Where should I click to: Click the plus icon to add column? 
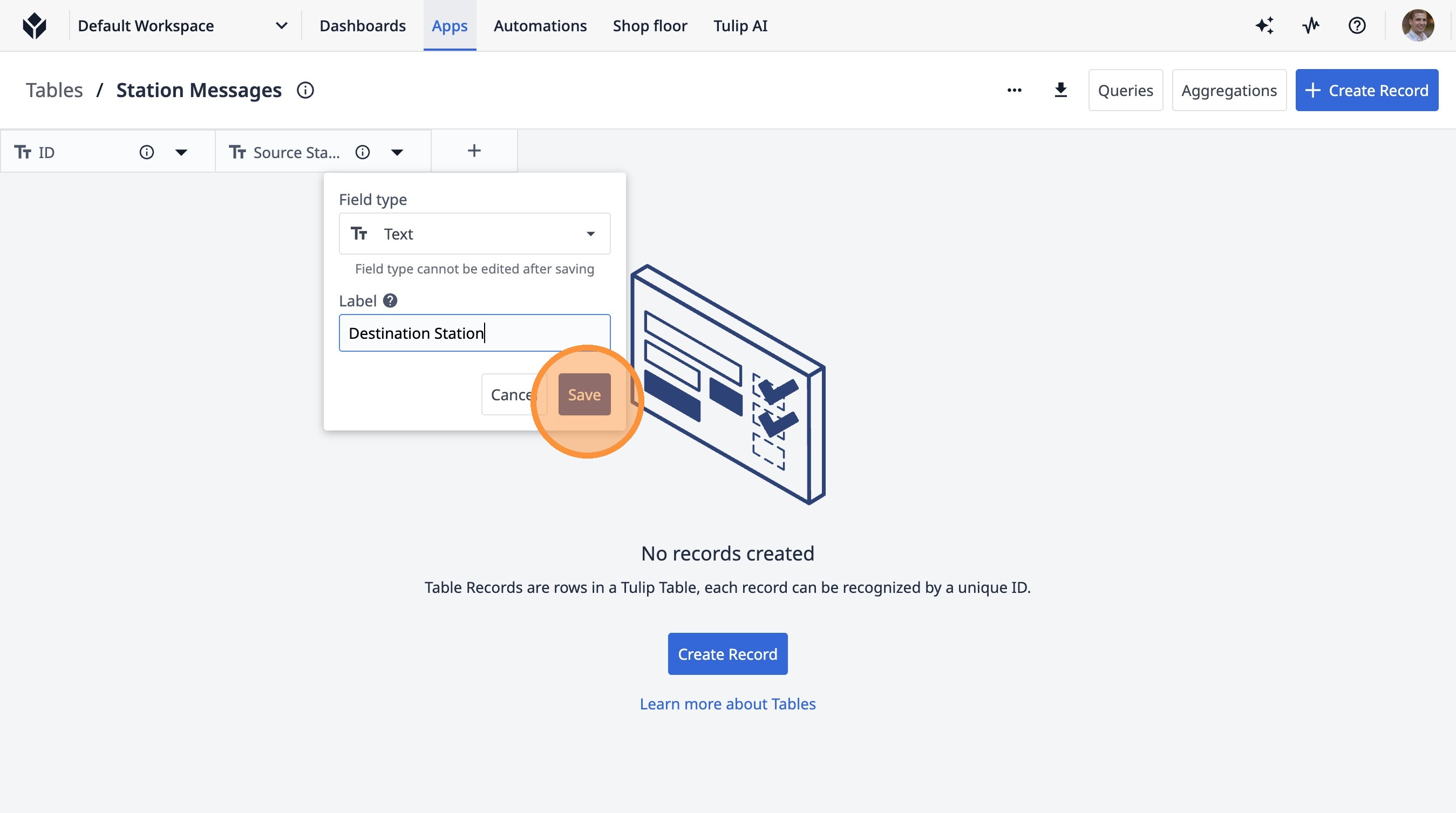(474, 151)
